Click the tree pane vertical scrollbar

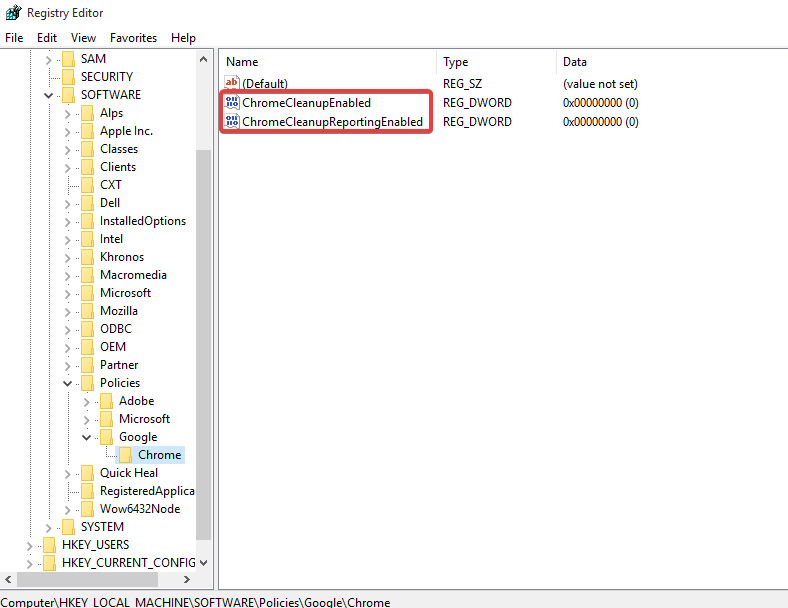pos(204,340)
